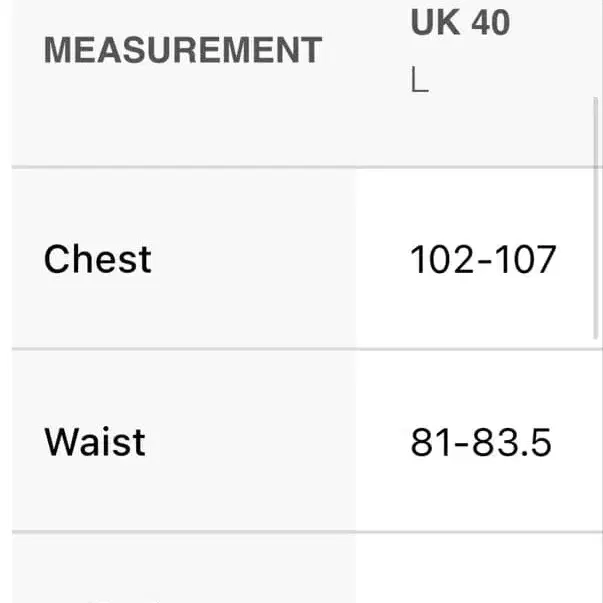Select the Chest row label
Screen dimensions: 603x603
[98, 260]
